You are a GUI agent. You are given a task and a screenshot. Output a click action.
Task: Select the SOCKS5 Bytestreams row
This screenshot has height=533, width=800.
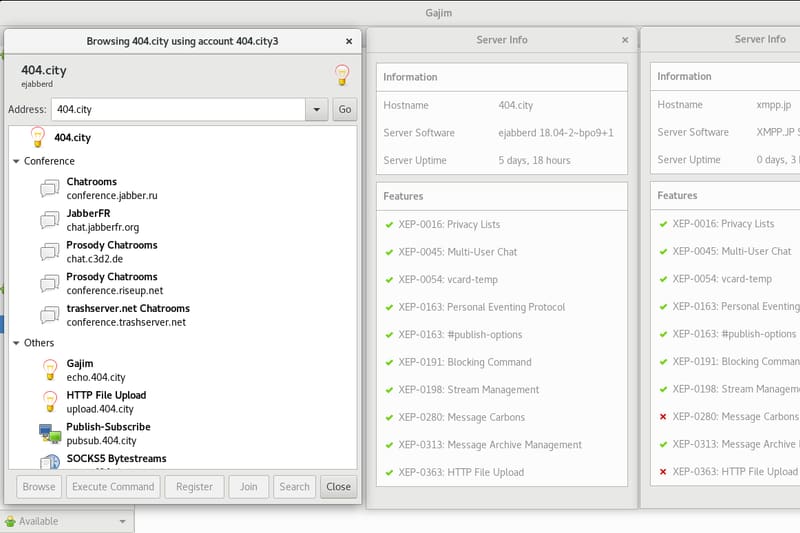tap(183, 461)
